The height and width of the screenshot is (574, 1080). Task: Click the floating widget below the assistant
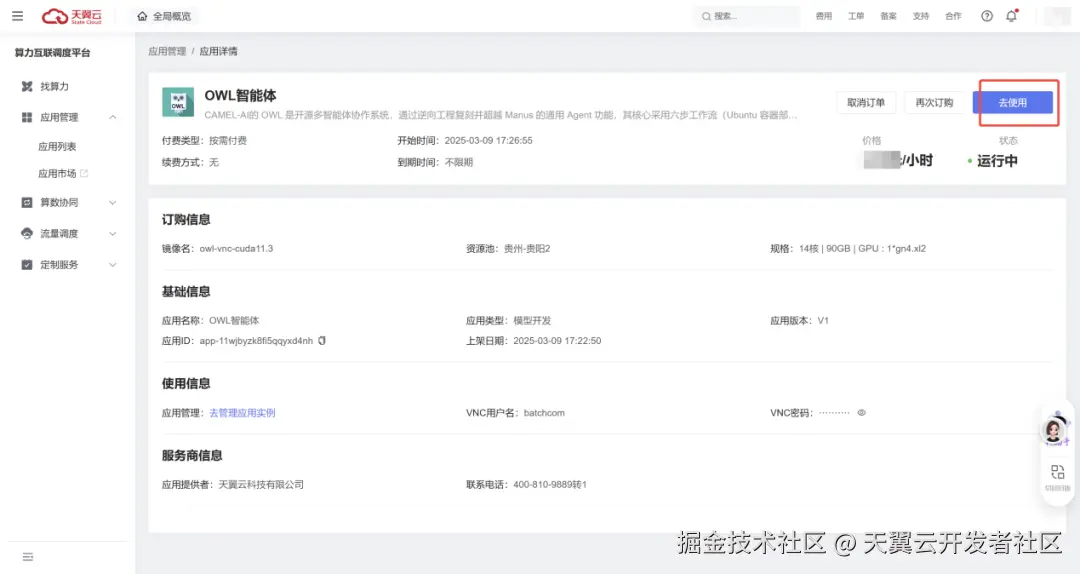pos(1057,477)
